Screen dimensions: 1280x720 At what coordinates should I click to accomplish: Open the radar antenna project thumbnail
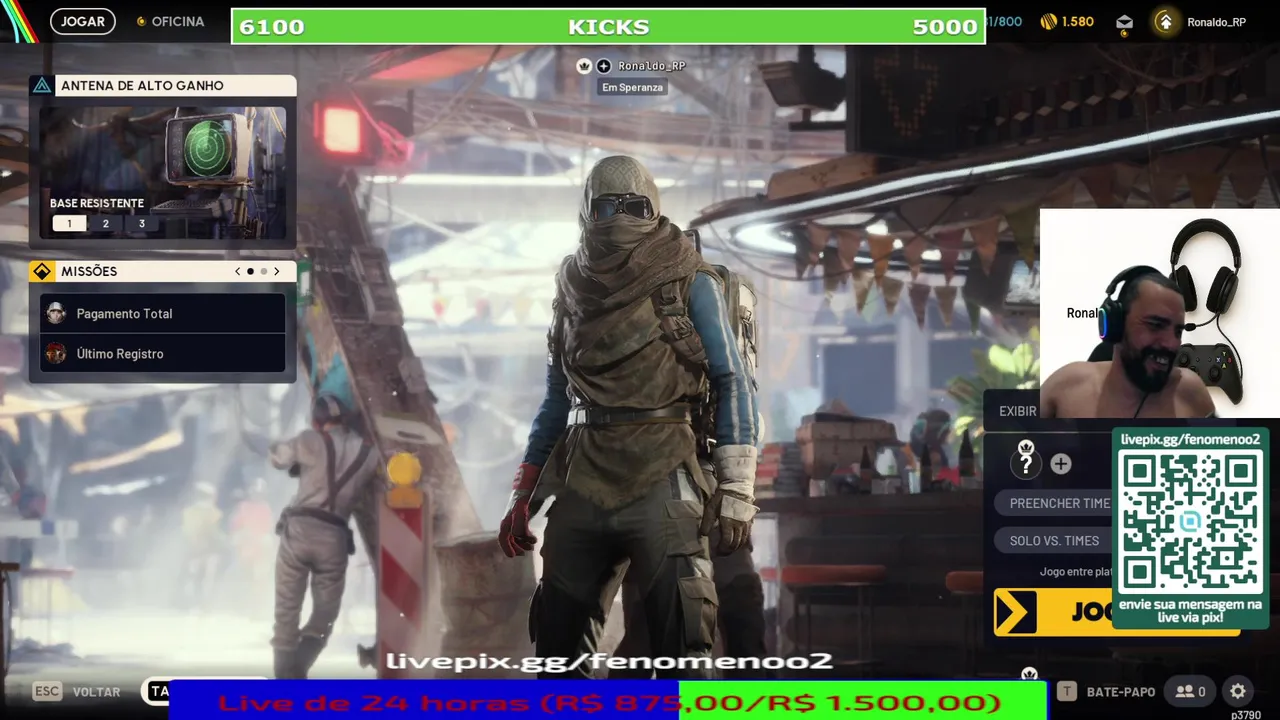pos(163,172)
